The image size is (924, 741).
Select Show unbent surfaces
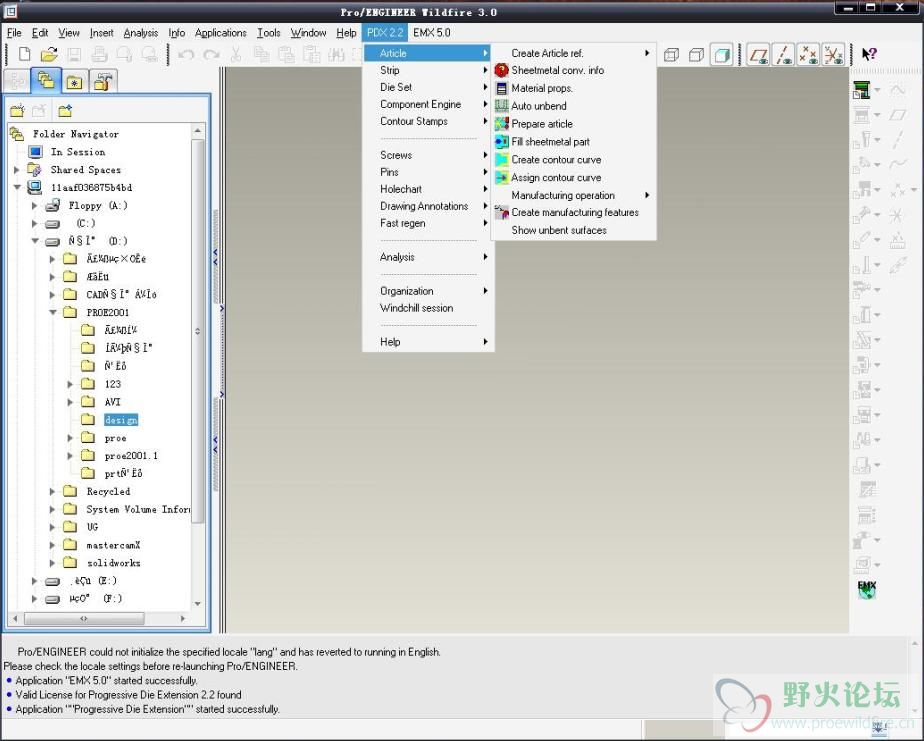tap(559, 230)
